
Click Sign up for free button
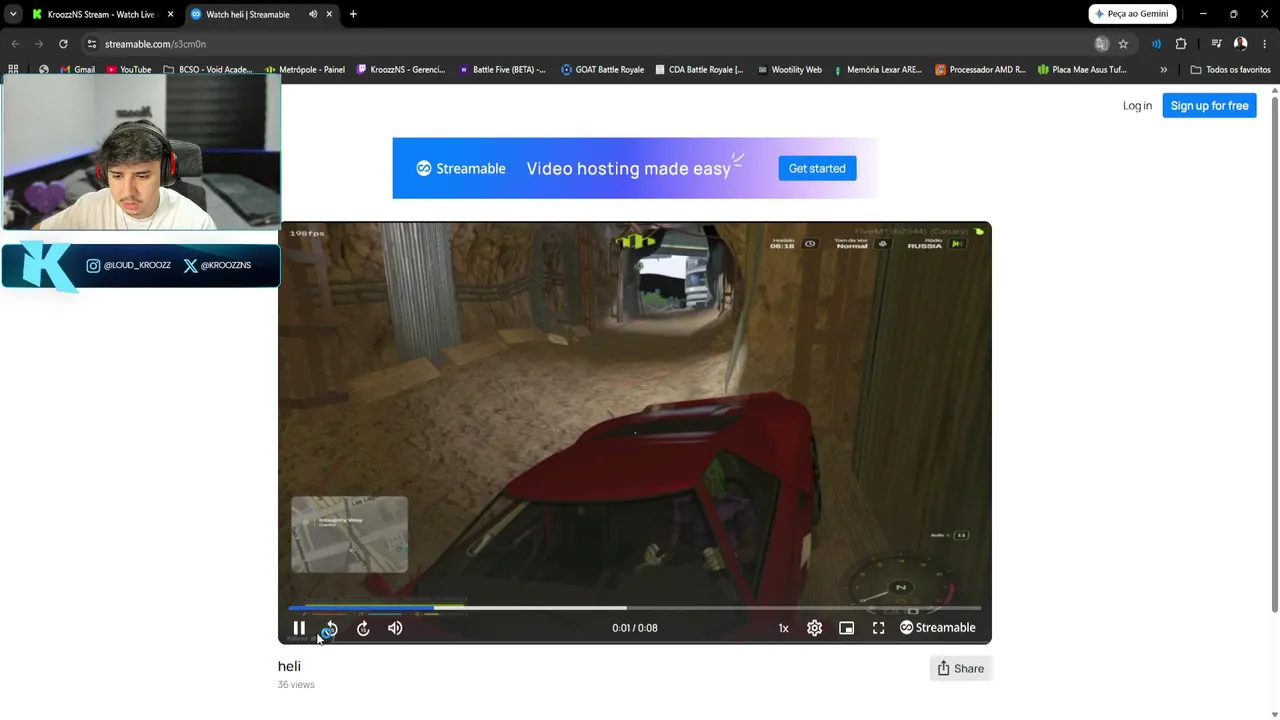[x=1209, y=106]
